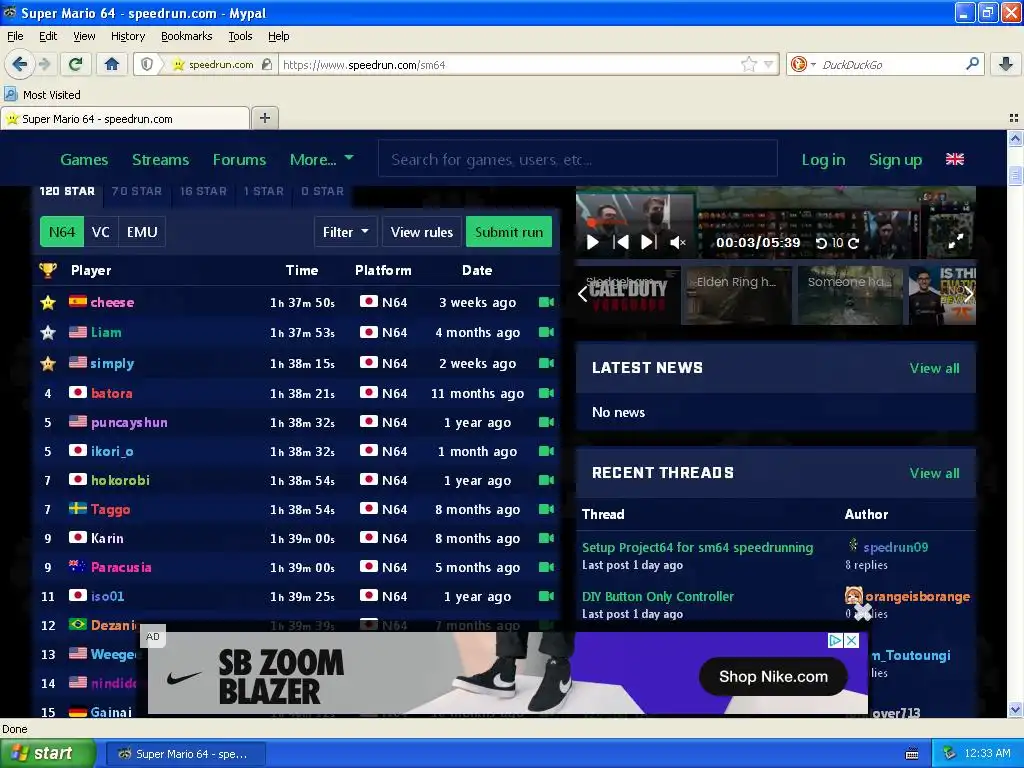Image resolution: width=1024 pixels, height=768 pixels.
Task: Go to the Forums navigation link
Action: tap(239, 159)
